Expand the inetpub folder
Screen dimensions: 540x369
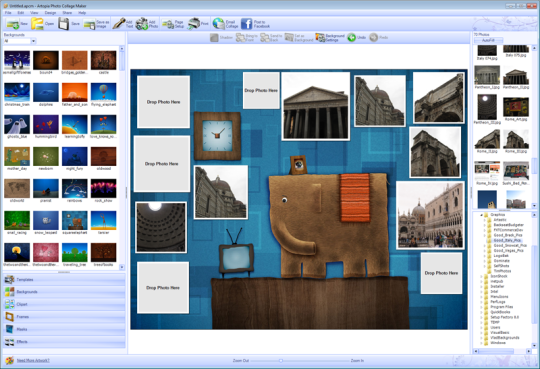click(481, 281)
